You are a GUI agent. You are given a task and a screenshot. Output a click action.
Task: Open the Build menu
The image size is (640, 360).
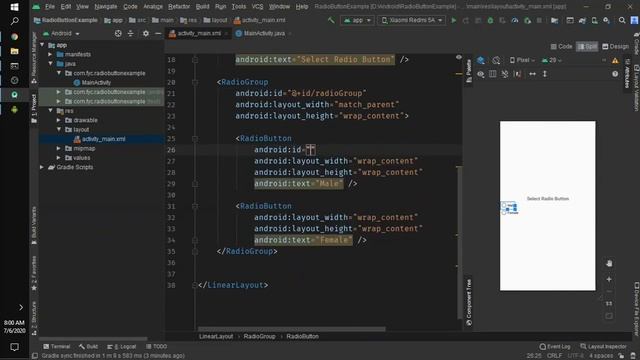(202, 7)
